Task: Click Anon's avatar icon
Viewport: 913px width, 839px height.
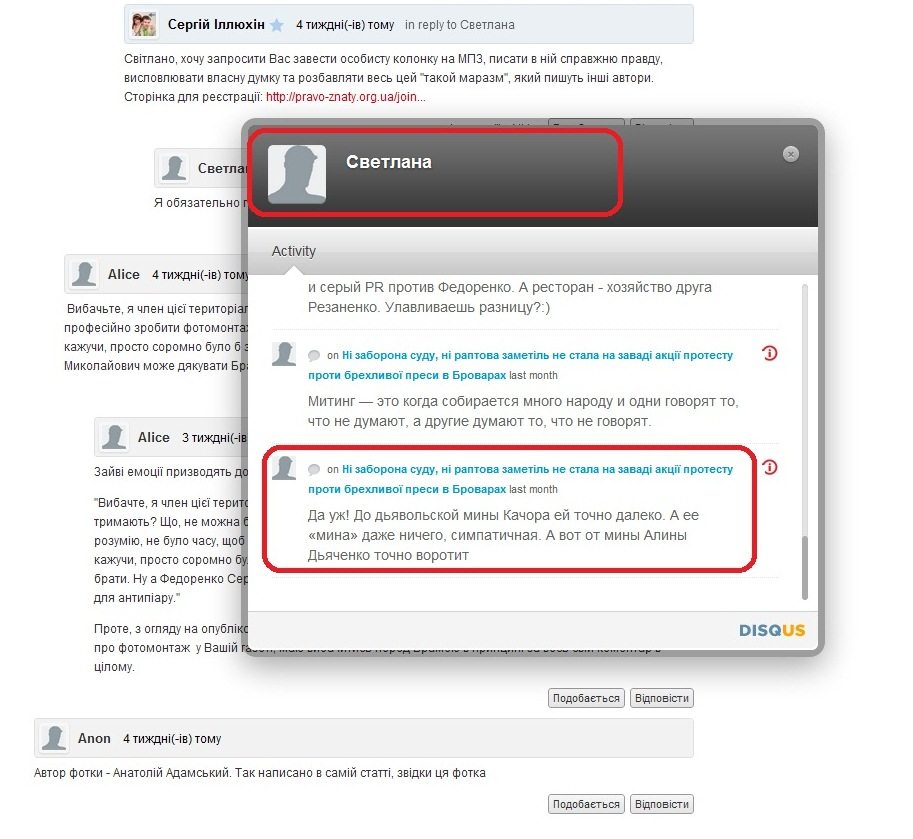Action: [x=54, y=738]
